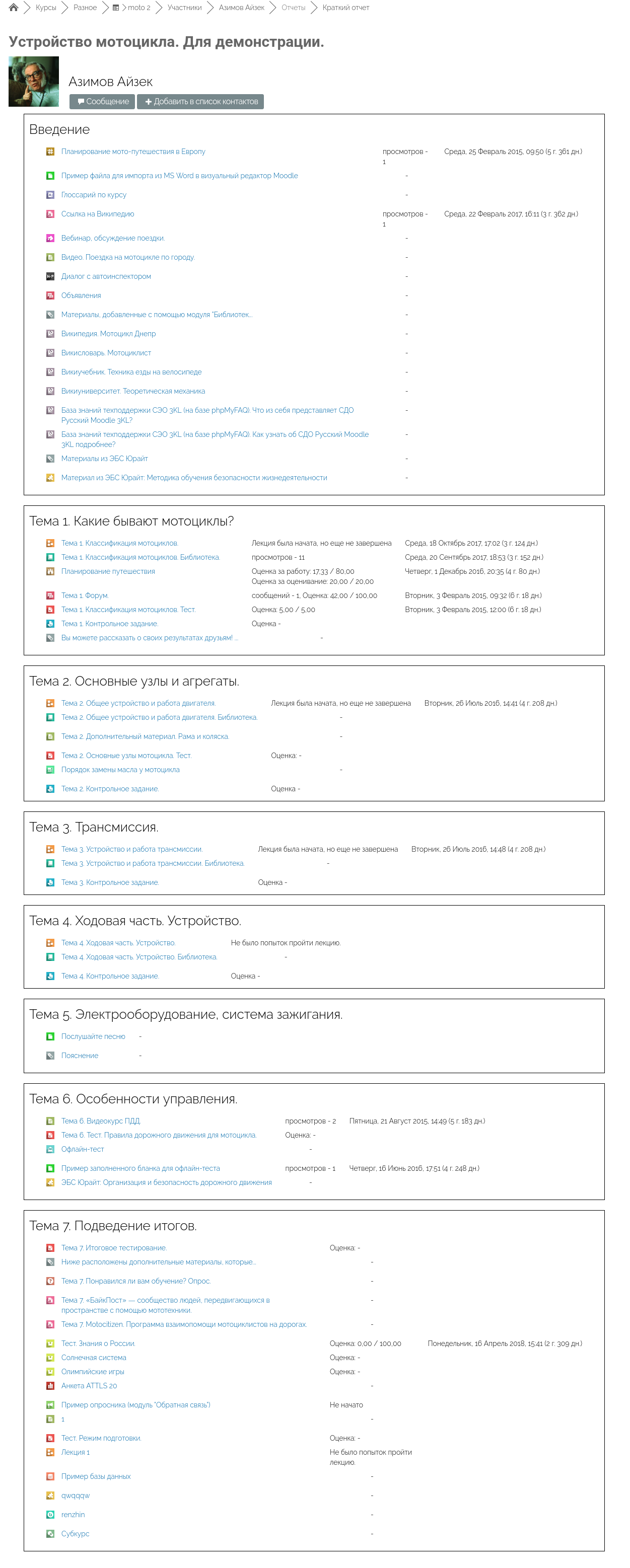Go to Курсы in the breadcrumb
This screenshot has height=1568, width=630.
(x=46, y=8)
